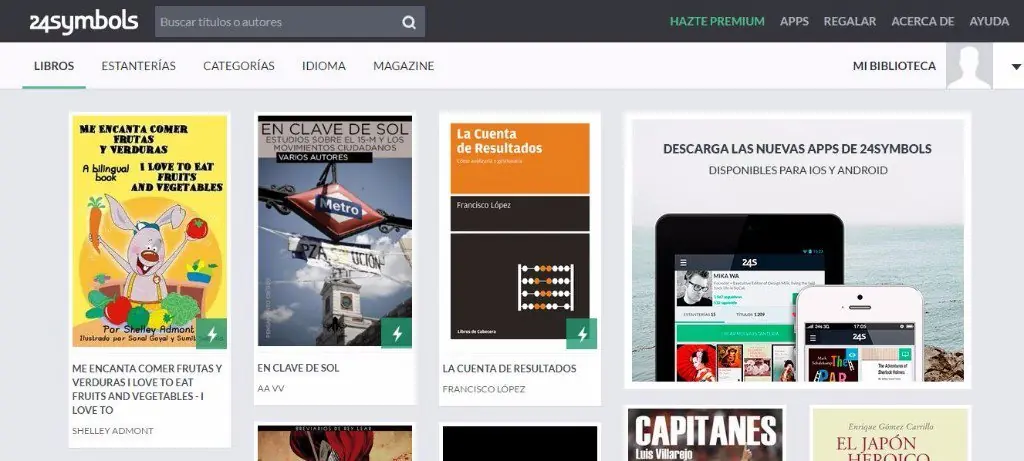This screenshot has width=1024, height=461.
Task: Click the 24symbols logo
Action: (84, 22)
